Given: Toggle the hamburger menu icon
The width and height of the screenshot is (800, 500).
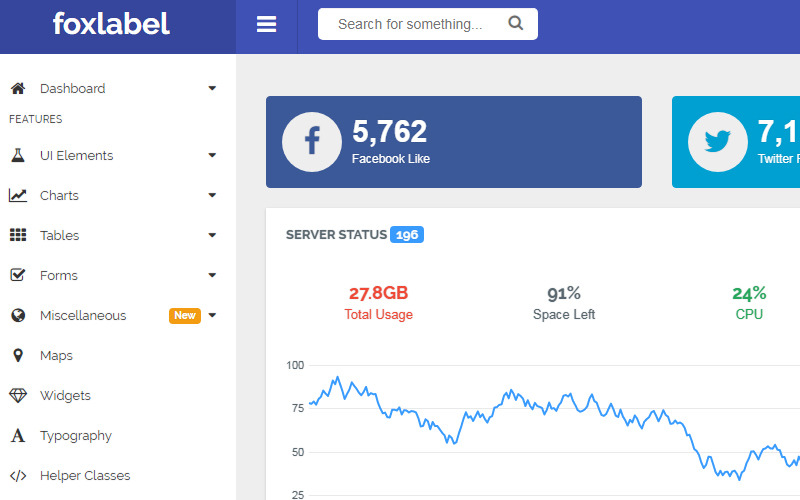Looking at the screenshot, I should (x=266, y=24).
